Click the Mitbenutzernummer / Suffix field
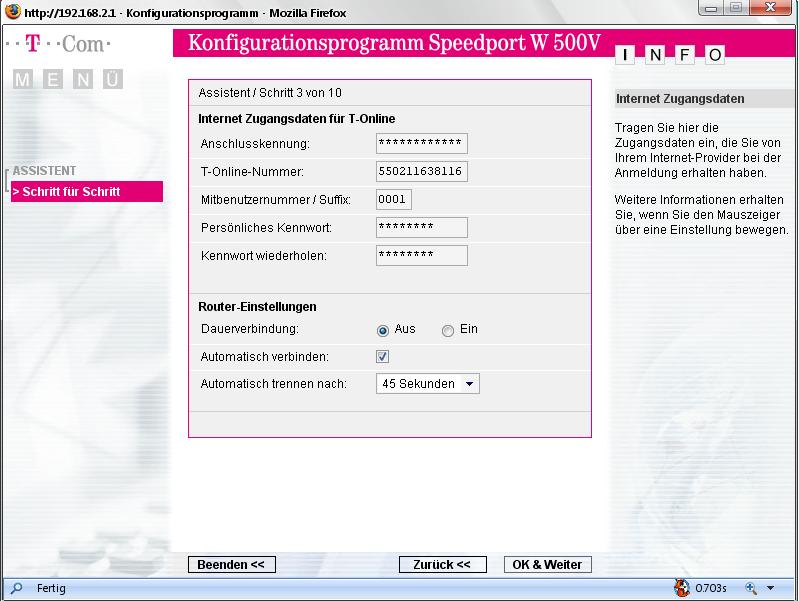The image size is (799, 601). pyautogui.click(x=393, y=199)
